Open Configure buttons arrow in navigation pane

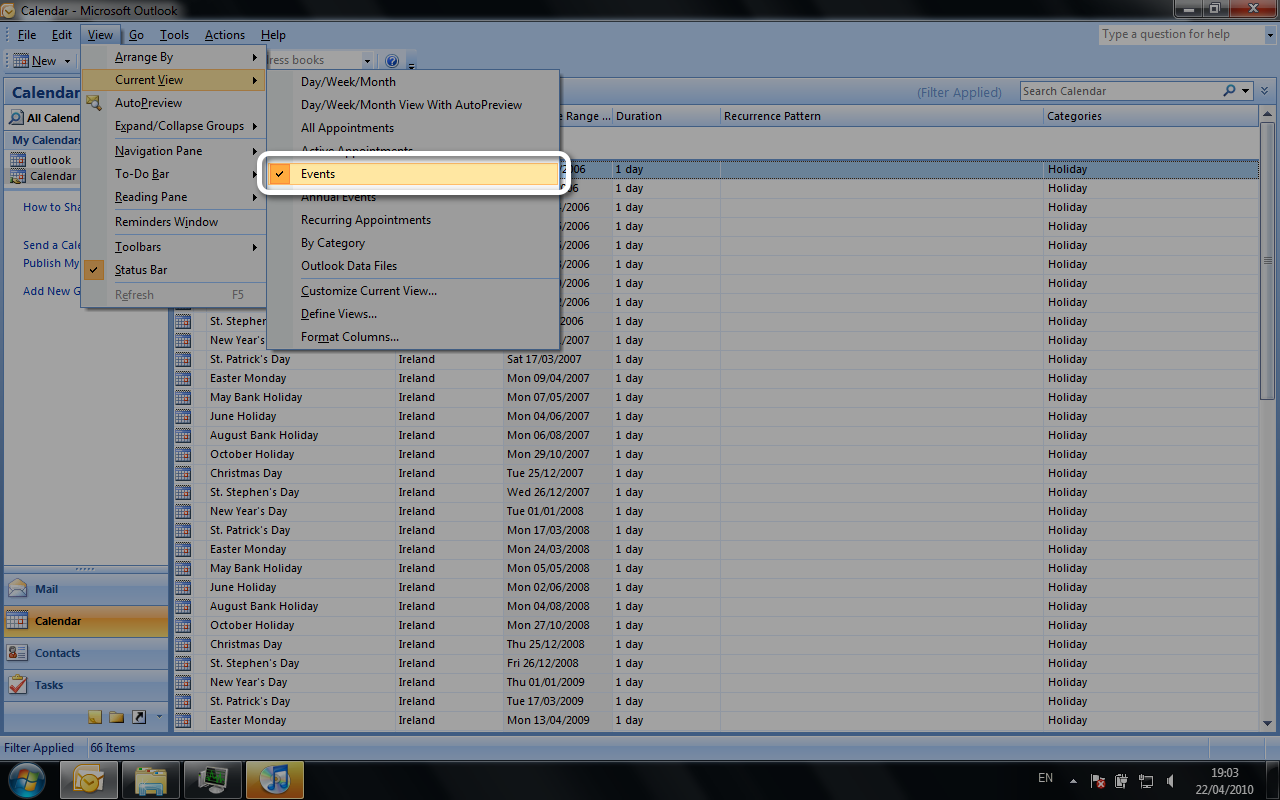(x=159, y=717)
